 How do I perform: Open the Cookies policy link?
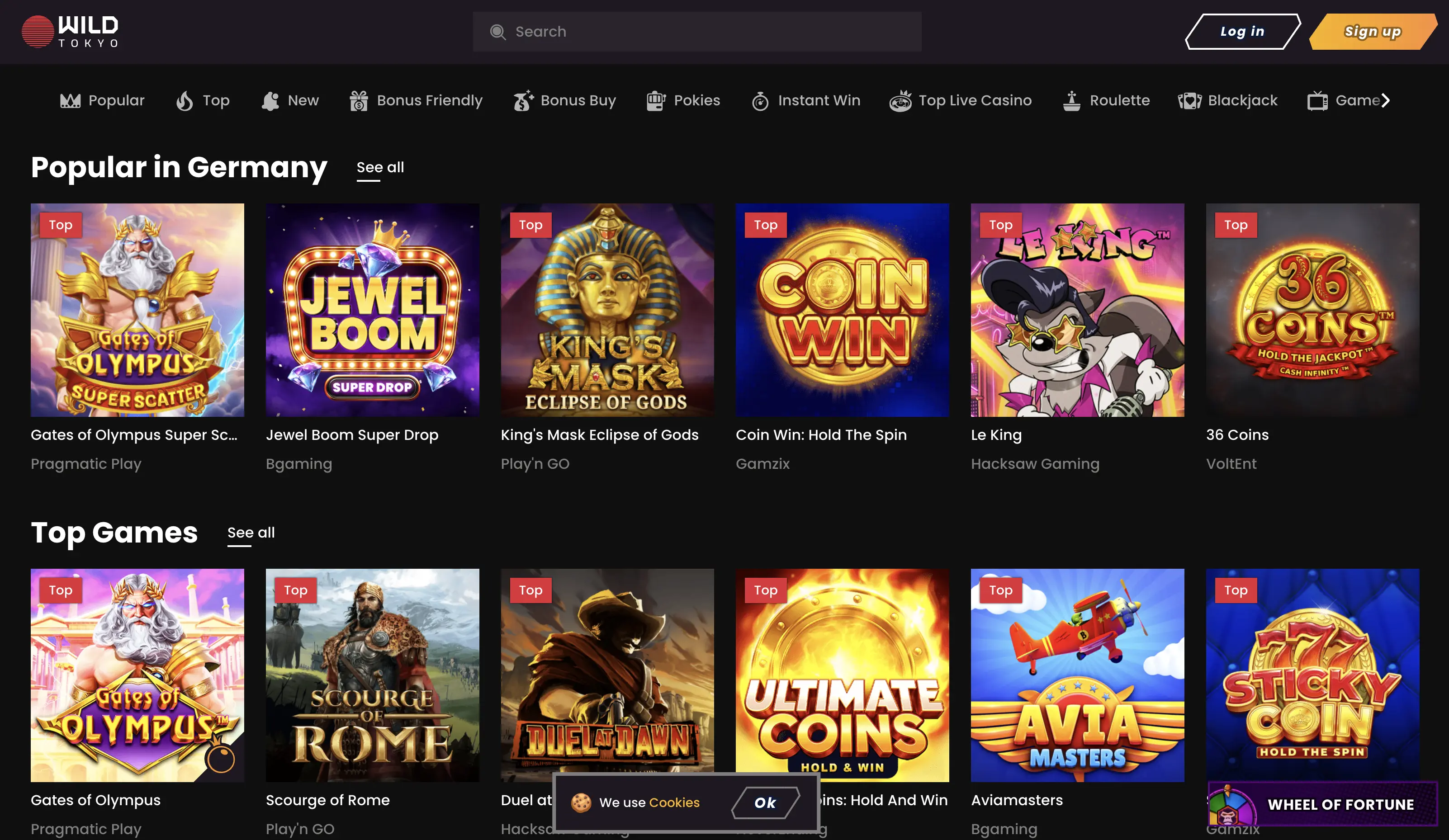click(x=674, y=802)
